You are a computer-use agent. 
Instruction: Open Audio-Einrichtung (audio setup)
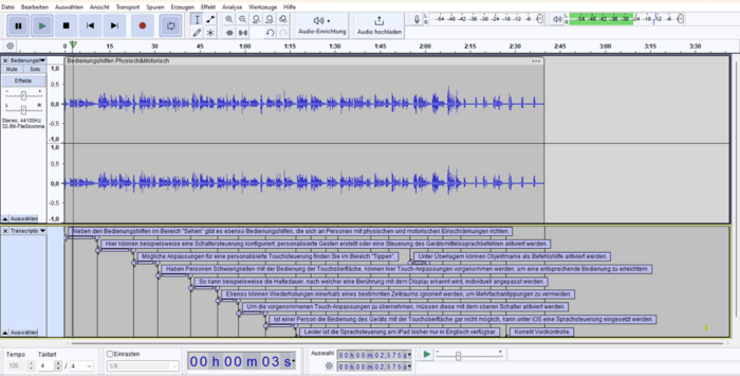pyautogui.click(x=322, y=25)
